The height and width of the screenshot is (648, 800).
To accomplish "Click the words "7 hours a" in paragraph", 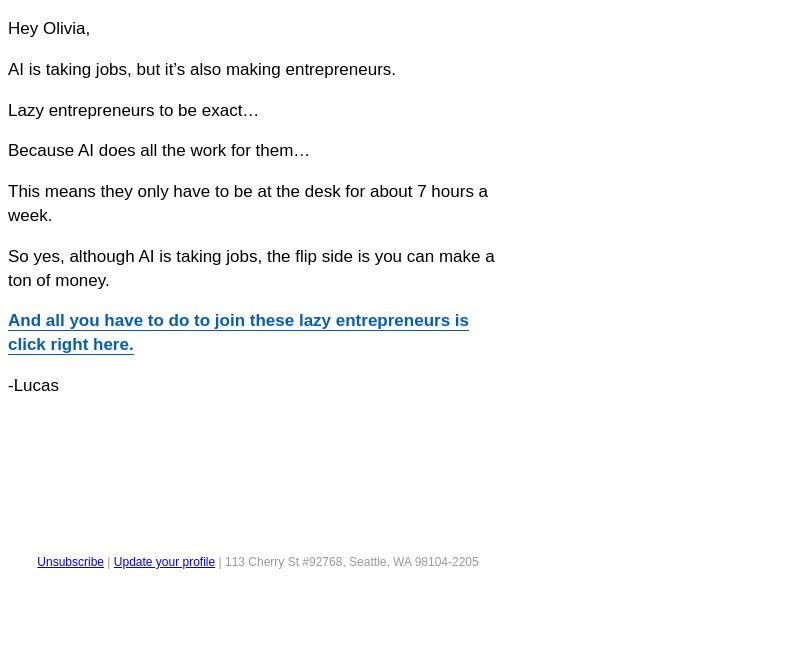I will pos(453,191).
